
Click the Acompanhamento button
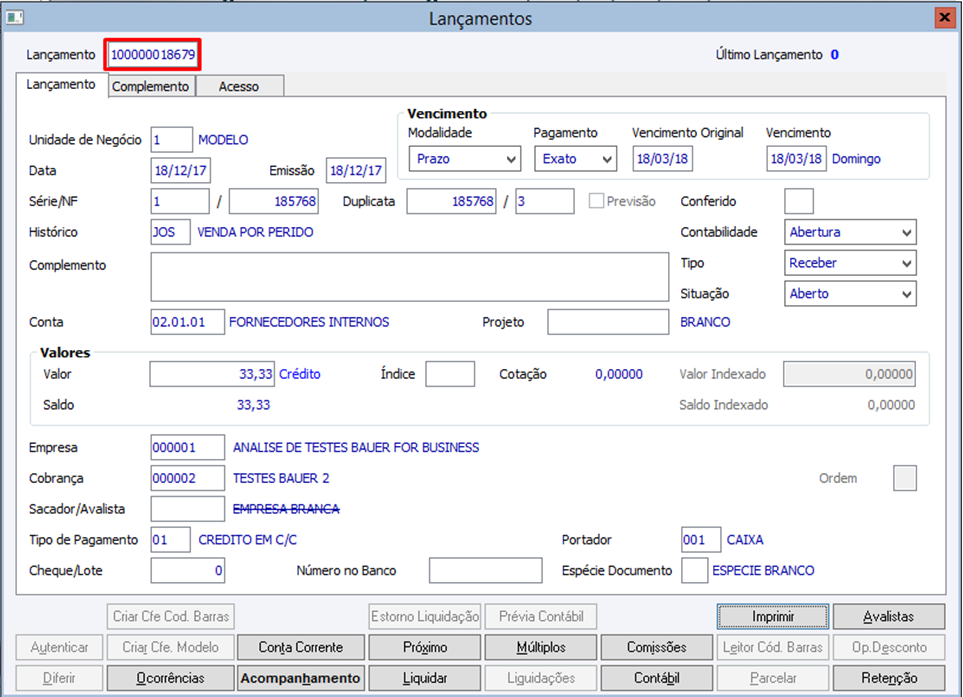point(300,677)
